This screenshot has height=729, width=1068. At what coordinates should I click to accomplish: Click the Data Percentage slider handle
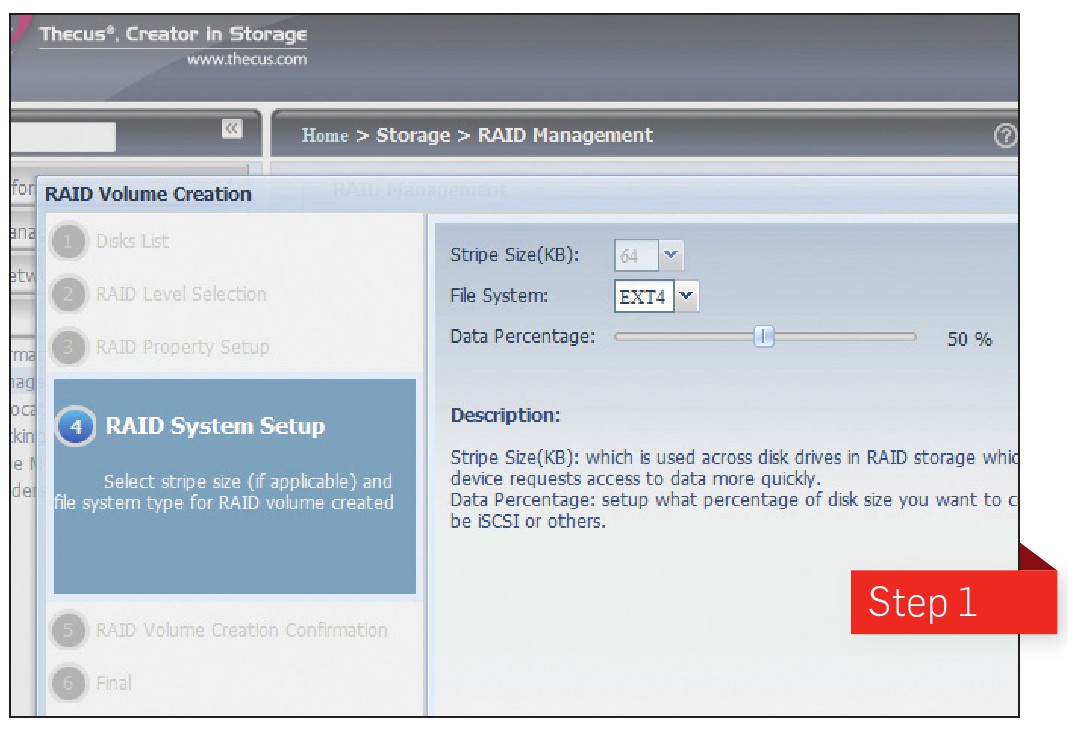[x=764, y=337]
